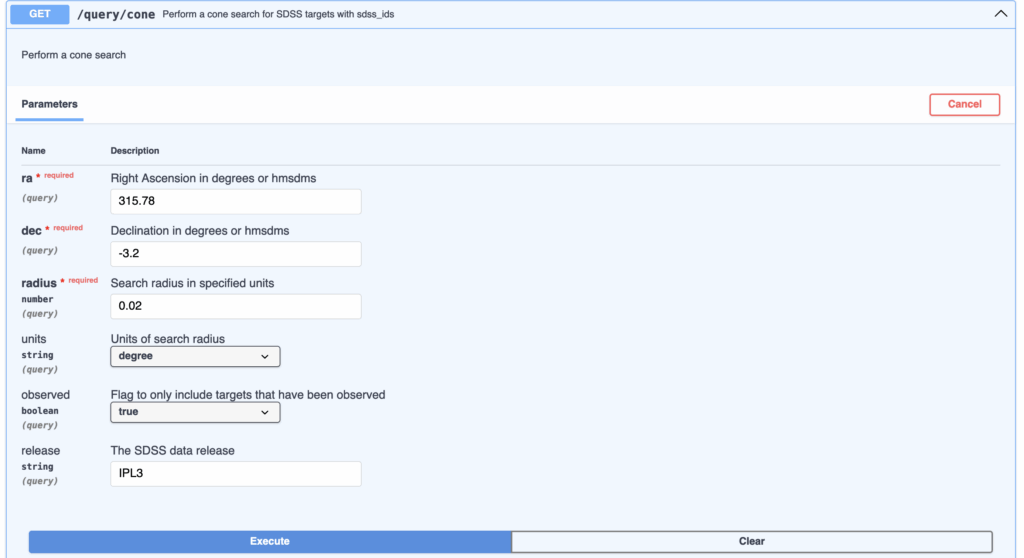Focus the ra input containing 315.78

point(235,201)
